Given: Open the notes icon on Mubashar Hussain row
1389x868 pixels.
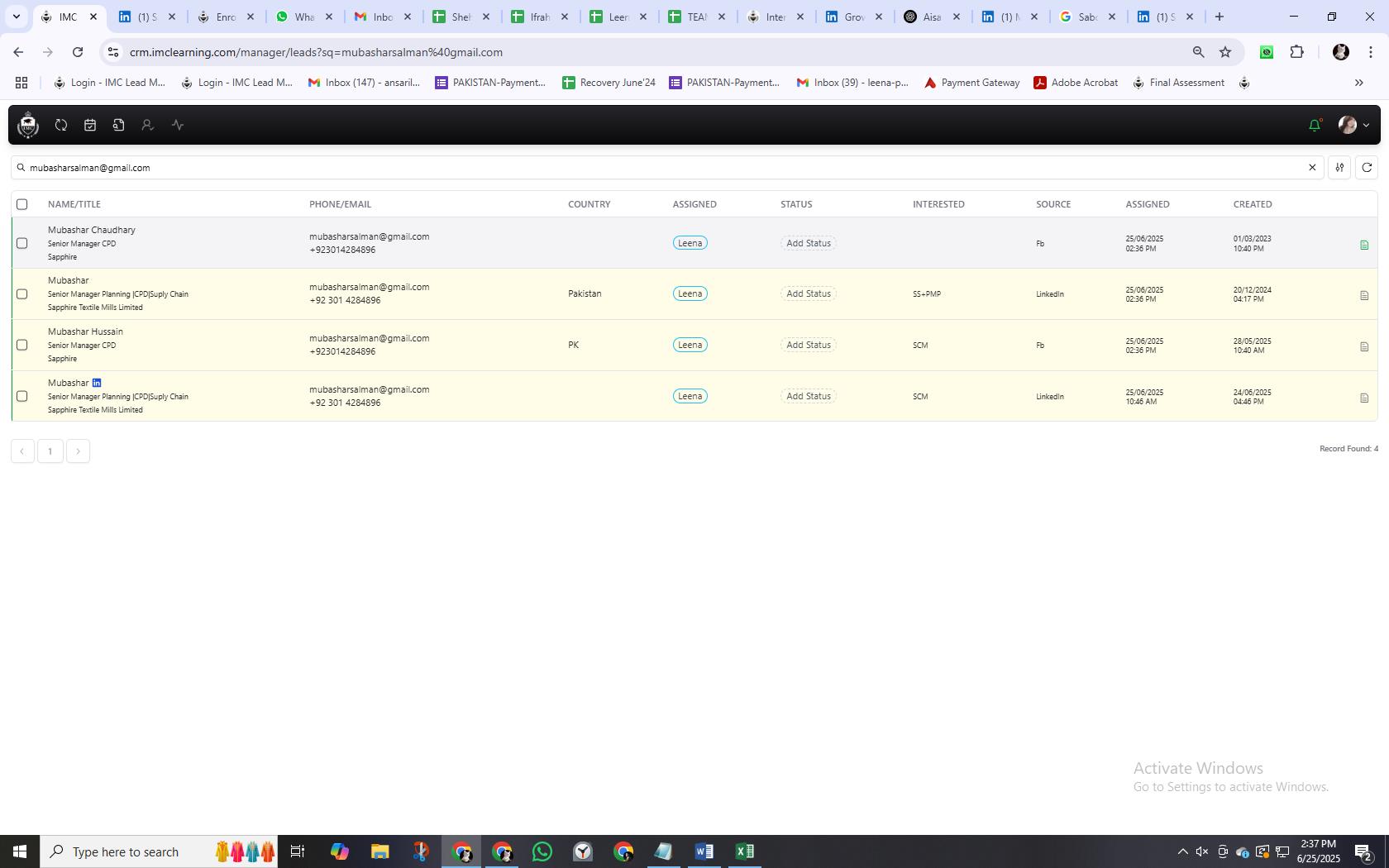Looking at the screenshot, I should pos(1364,346).
